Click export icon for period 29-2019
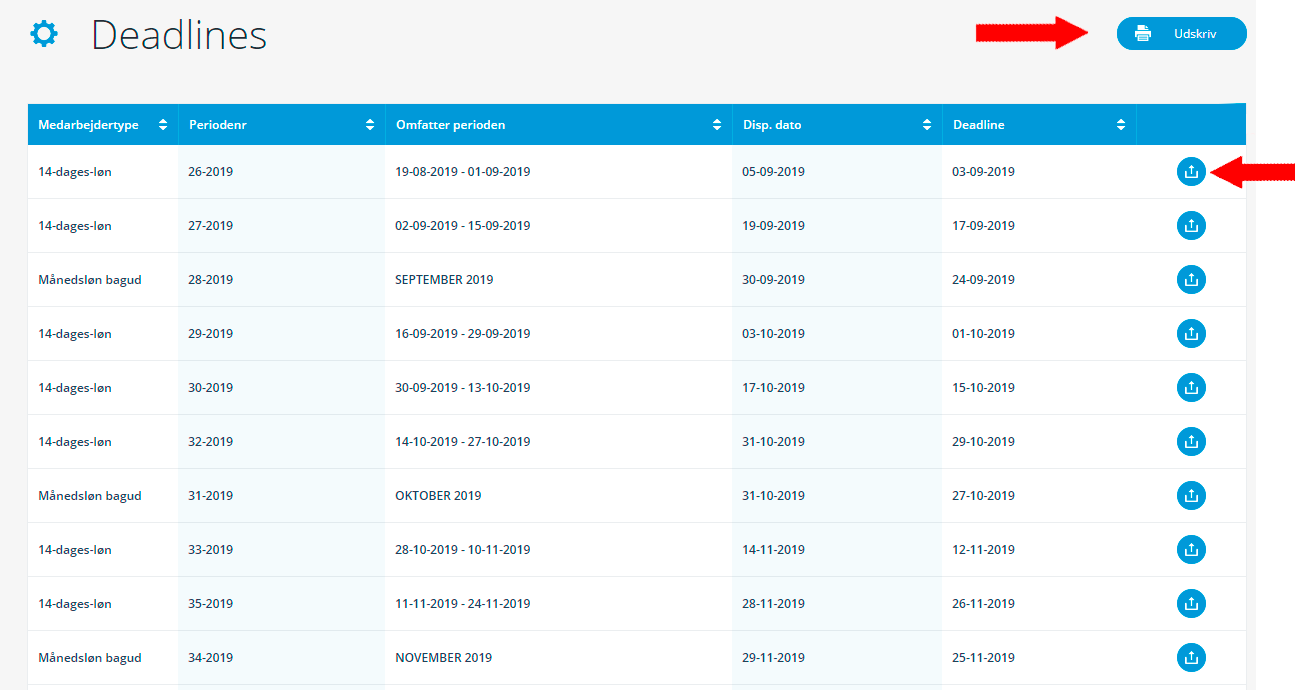 [1190, 334]
